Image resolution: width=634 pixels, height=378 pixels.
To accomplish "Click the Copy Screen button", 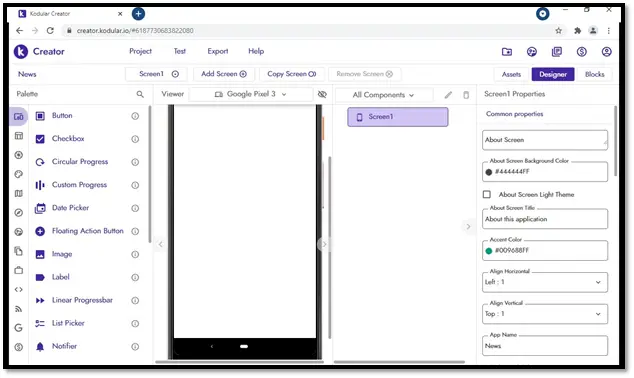I will click(x=292, y=74).
